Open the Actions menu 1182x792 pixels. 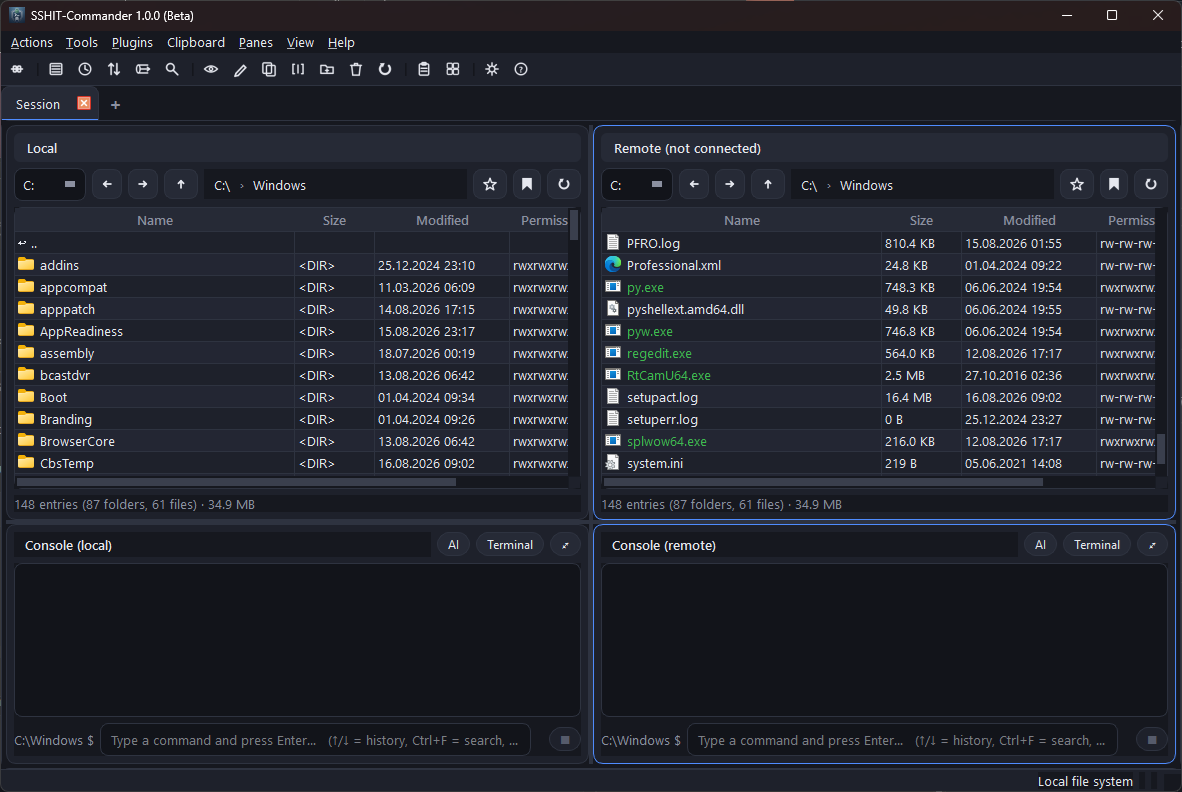pyautogui.click(x=32, y=43)
